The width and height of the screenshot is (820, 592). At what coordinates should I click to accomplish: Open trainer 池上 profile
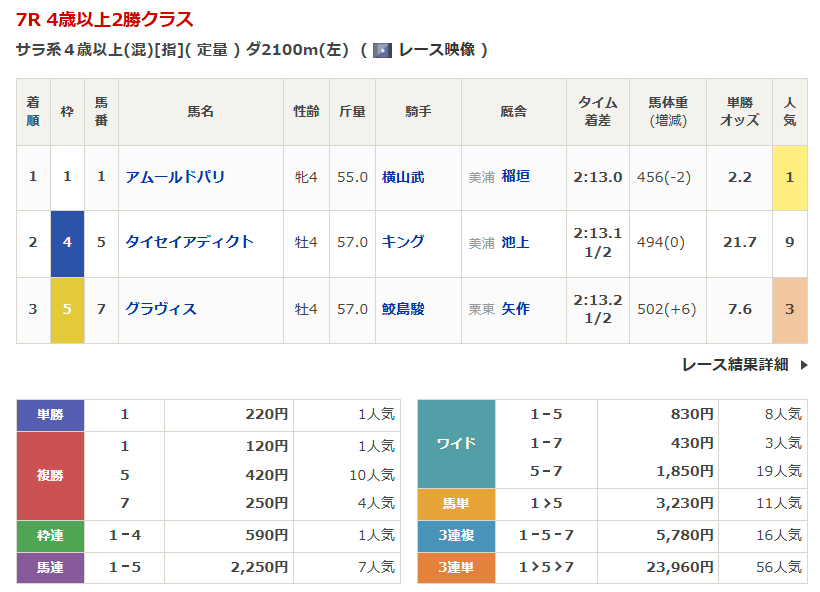[x=516, y=242]
